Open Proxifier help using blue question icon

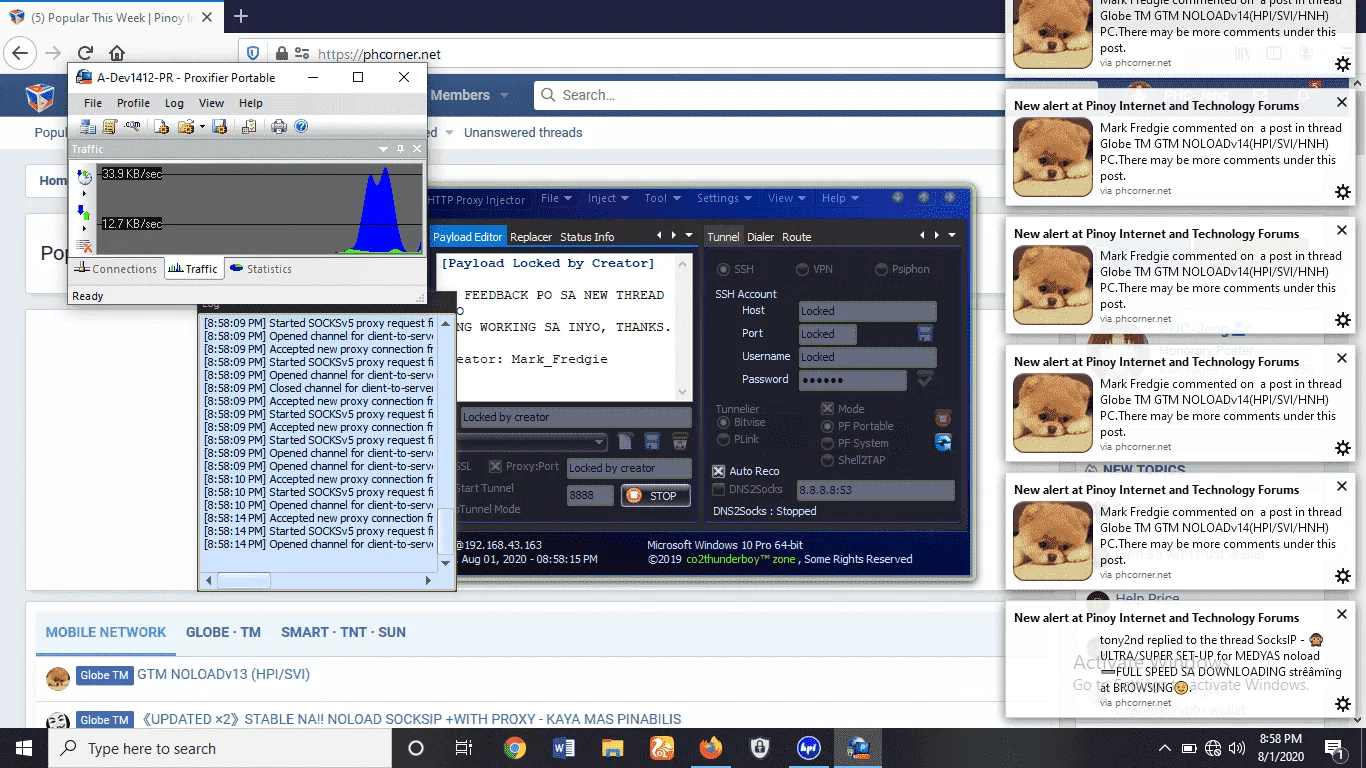tap(301, 126)
